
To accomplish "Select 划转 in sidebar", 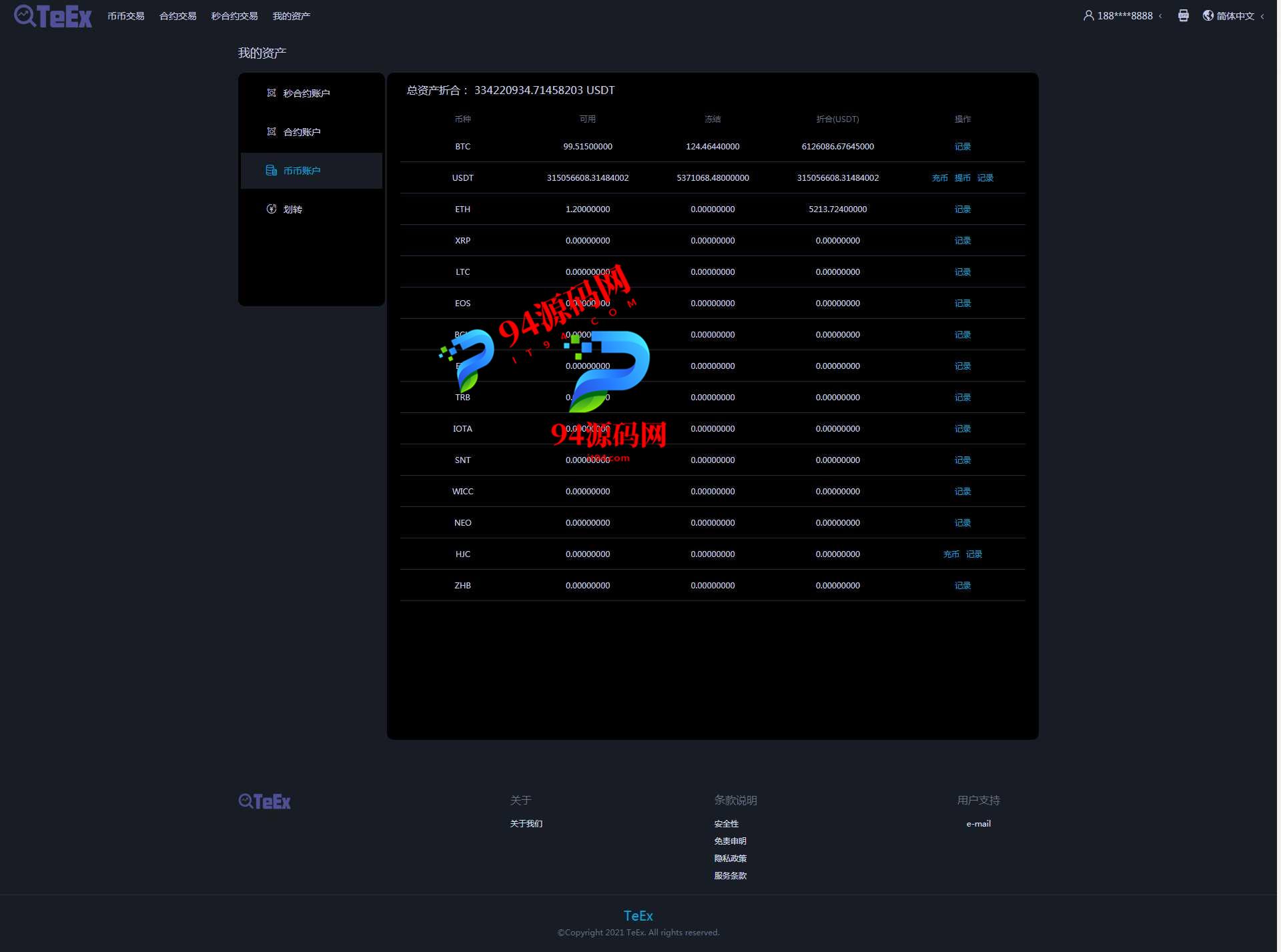I will [x=312, y=209].
